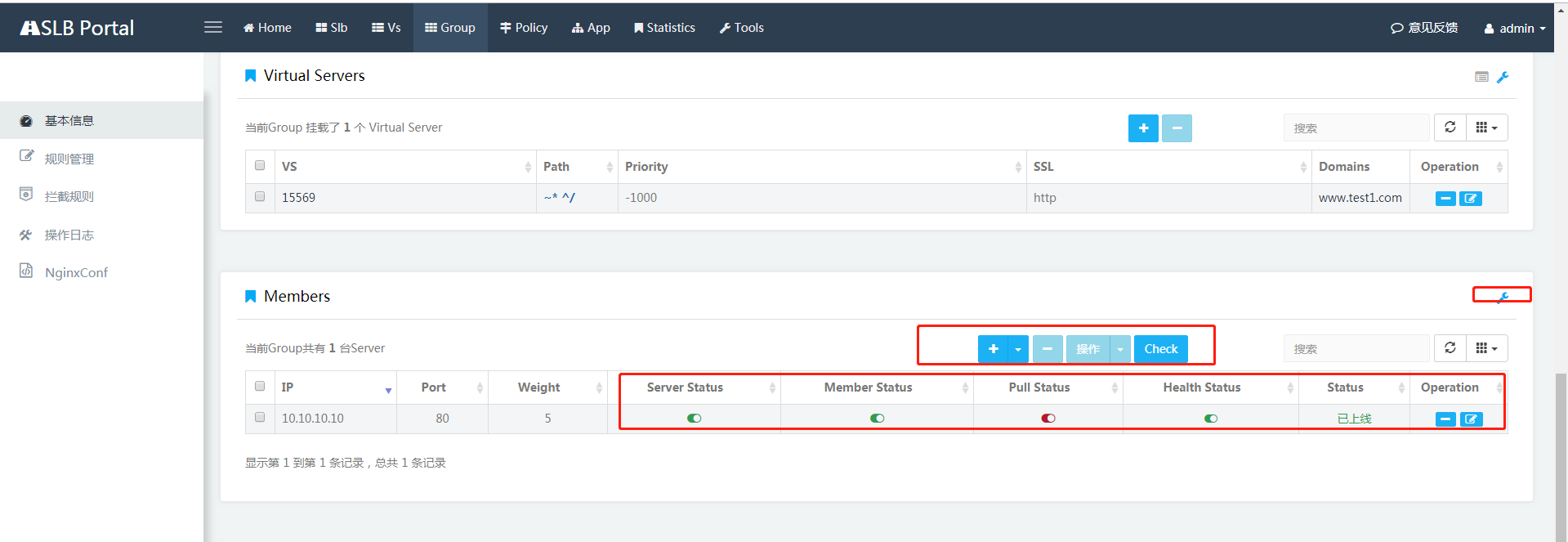
Task: Sort Virtual Servers by Path column
Action: (577, 167)
